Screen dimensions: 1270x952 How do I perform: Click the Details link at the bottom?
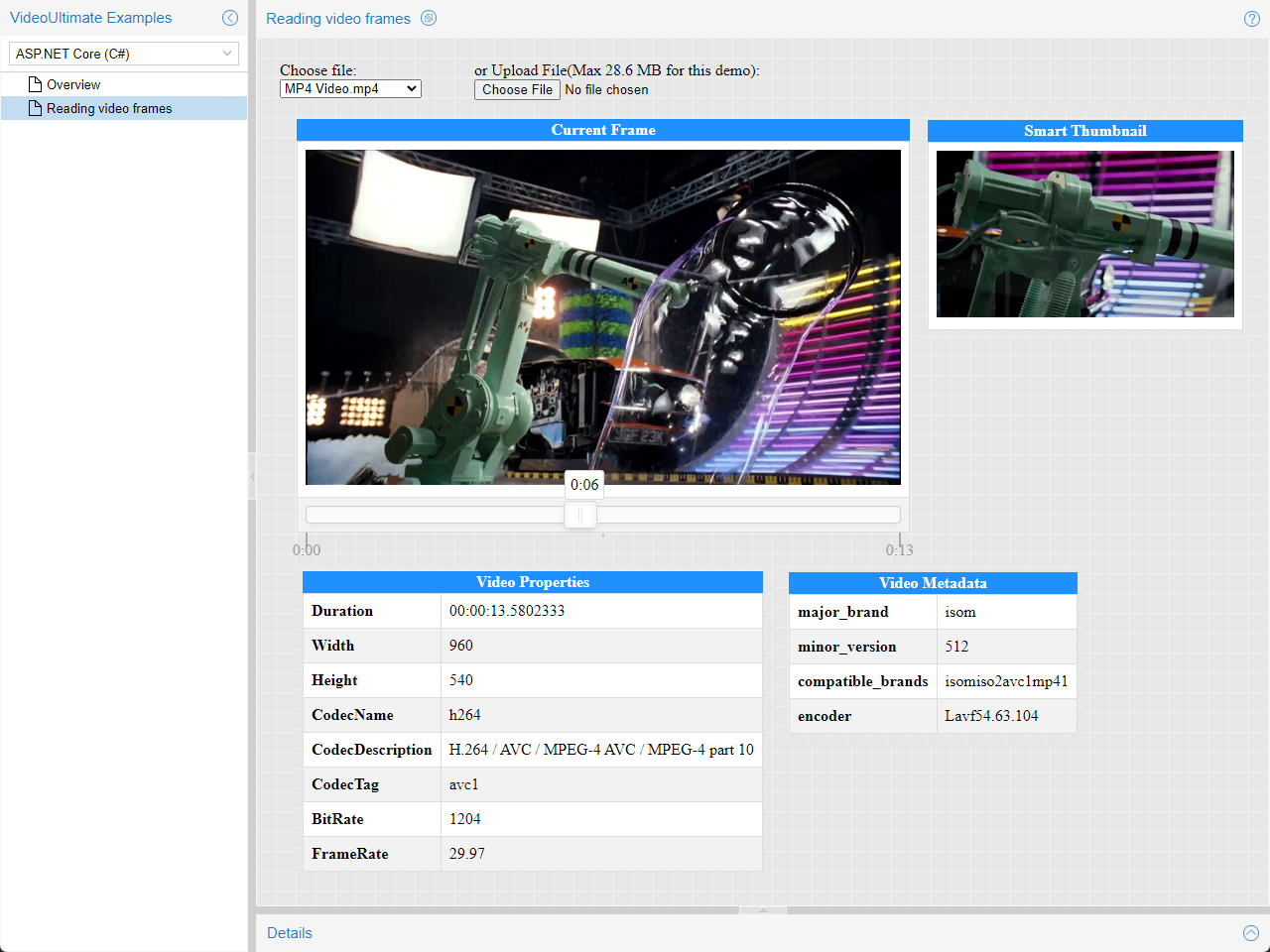pos(289,933)
